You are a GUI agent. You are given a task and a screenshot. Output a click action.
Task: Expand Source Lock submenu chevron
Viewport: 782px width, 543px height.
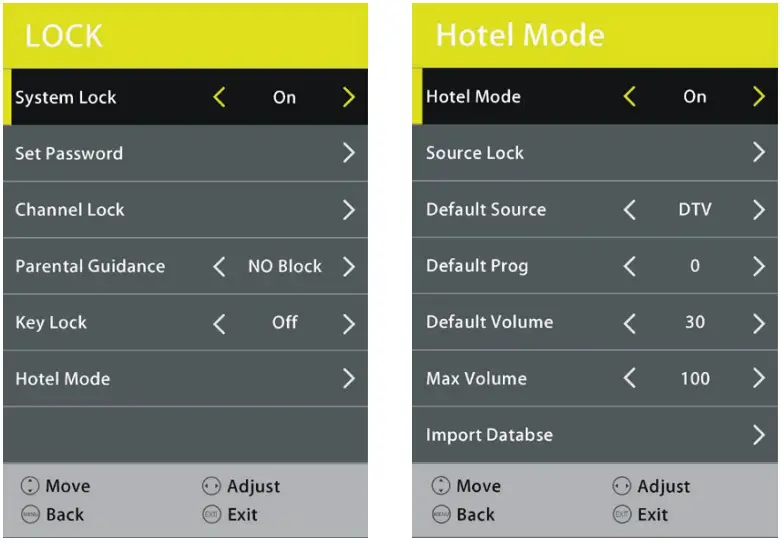(758, 153)
